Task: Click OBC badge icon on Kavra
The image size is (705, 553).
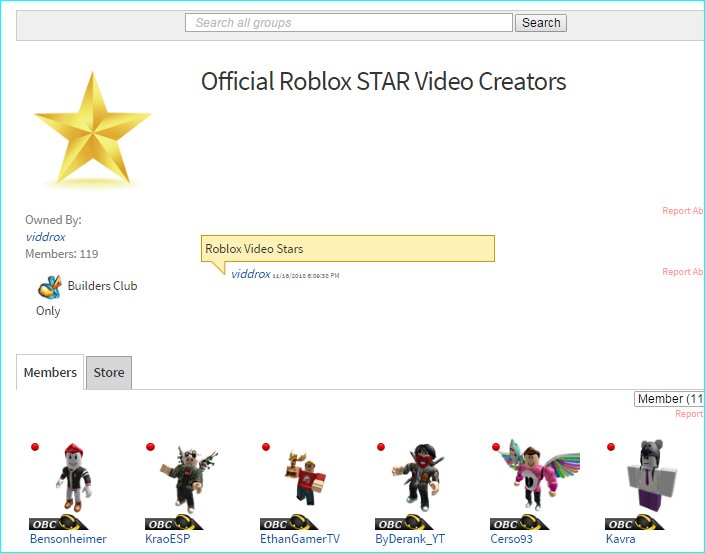Action: click(x=634, y=523)
